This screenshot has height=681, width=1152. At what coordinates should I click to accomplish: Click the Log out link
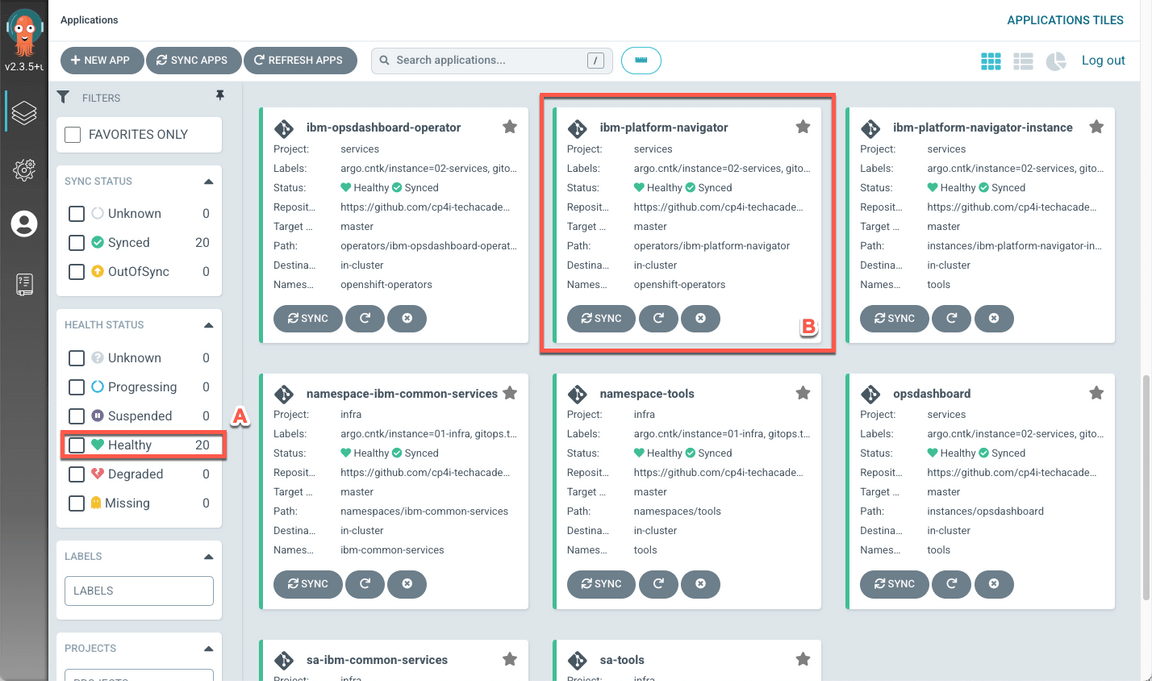pos(1103,61)
